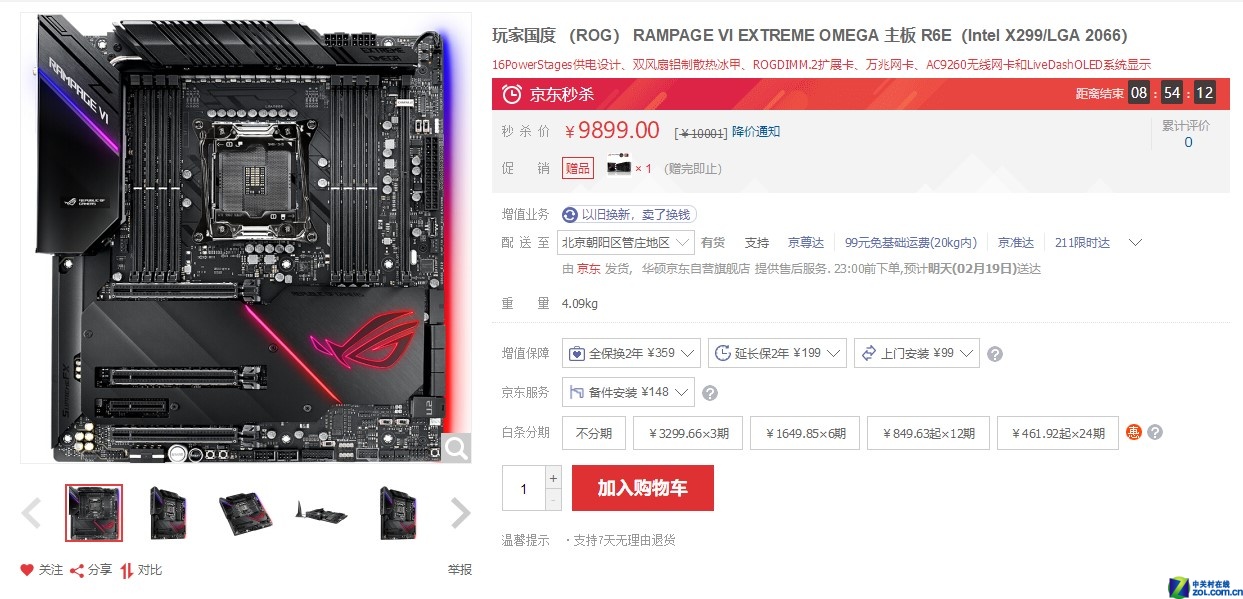Expand the 备件安装 ¥148 service dropdown
The height and width of the screenshot is (599, 1243).
(628, 392)
